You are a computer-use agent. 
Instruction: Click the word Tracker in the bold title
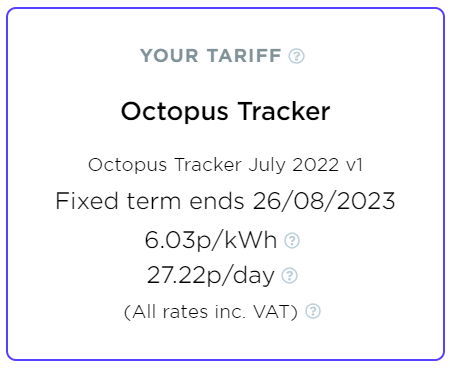(284, 111)
